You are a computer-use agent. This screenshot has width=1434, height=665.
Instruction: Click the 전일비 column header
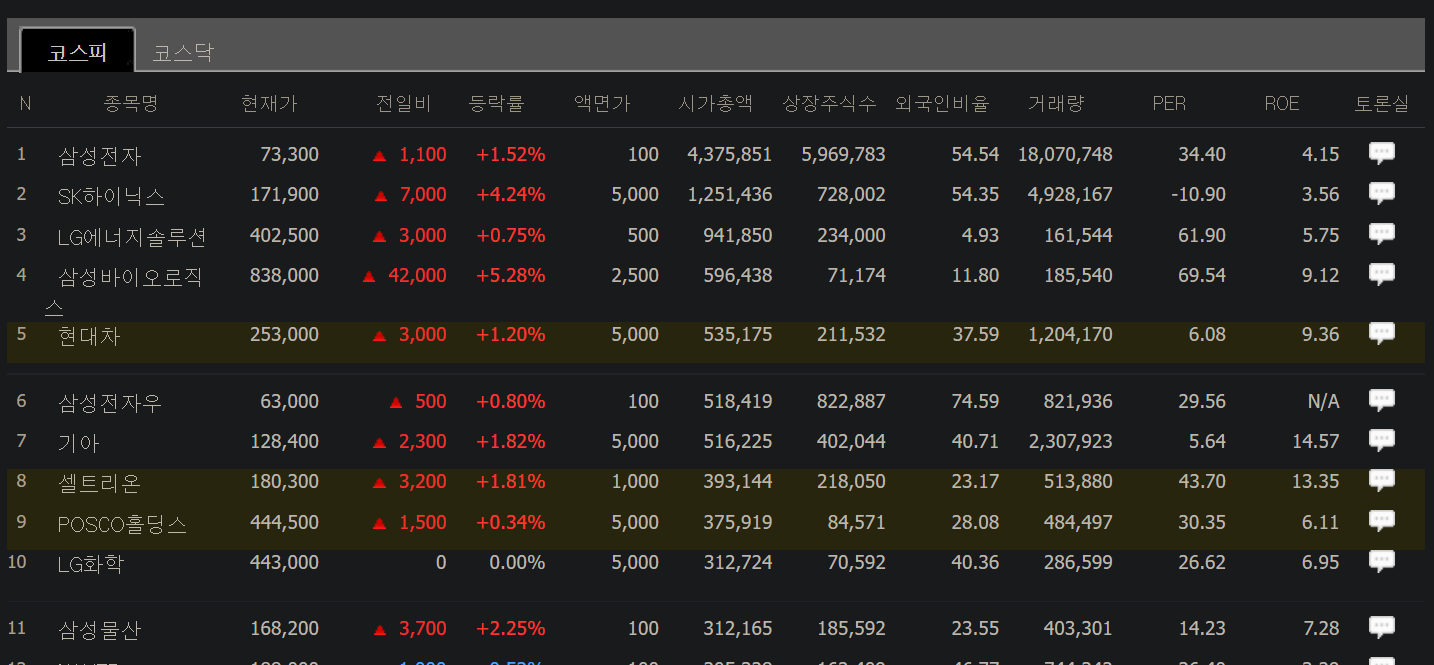(x=404, y=103)
